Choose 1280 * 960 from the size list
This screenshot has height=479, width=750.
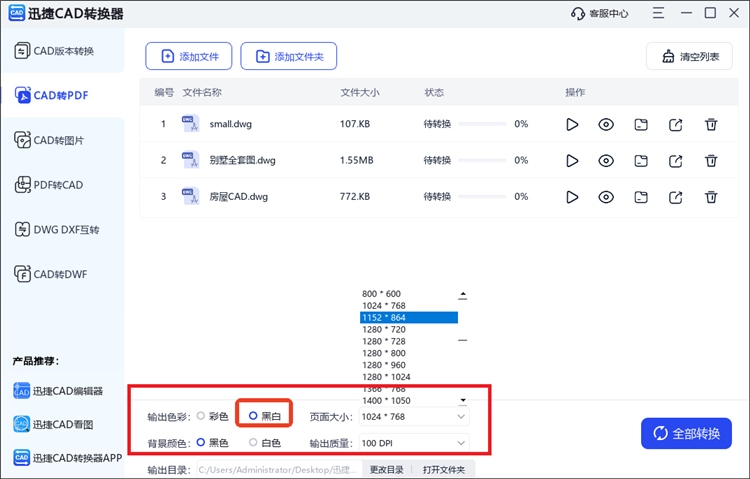coord(408,365)
